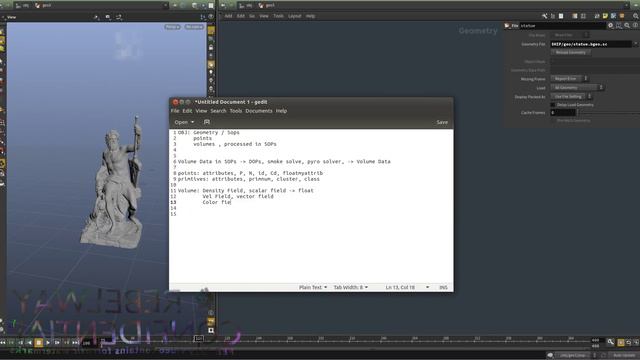Click the Cache Frames value field
Image resolution: width=640 pixels, height=360 pixels.
(563, 112)
